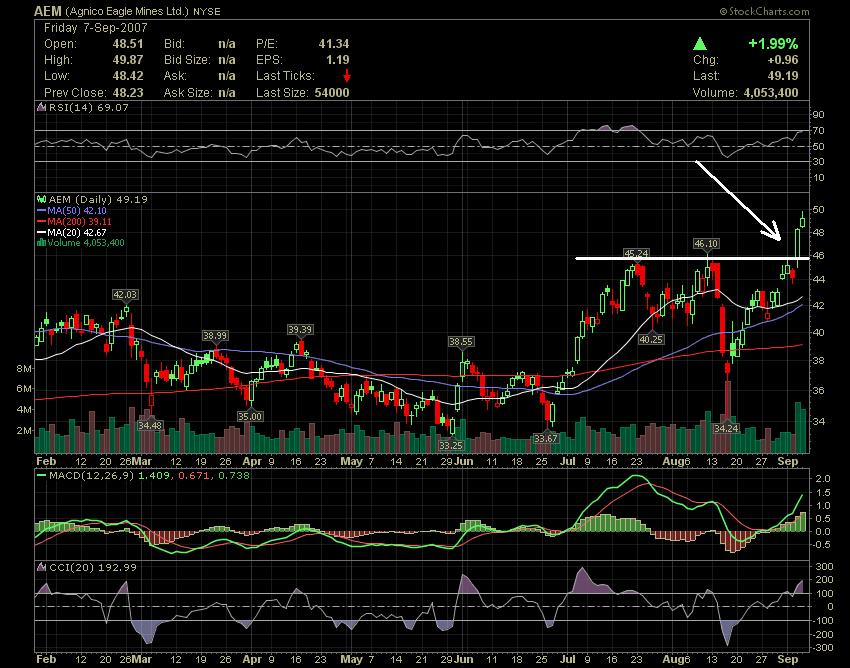This screenshot has height=668, width=850.
Task: Click the 2M volume axis label
Action: [x=24, y=431]
